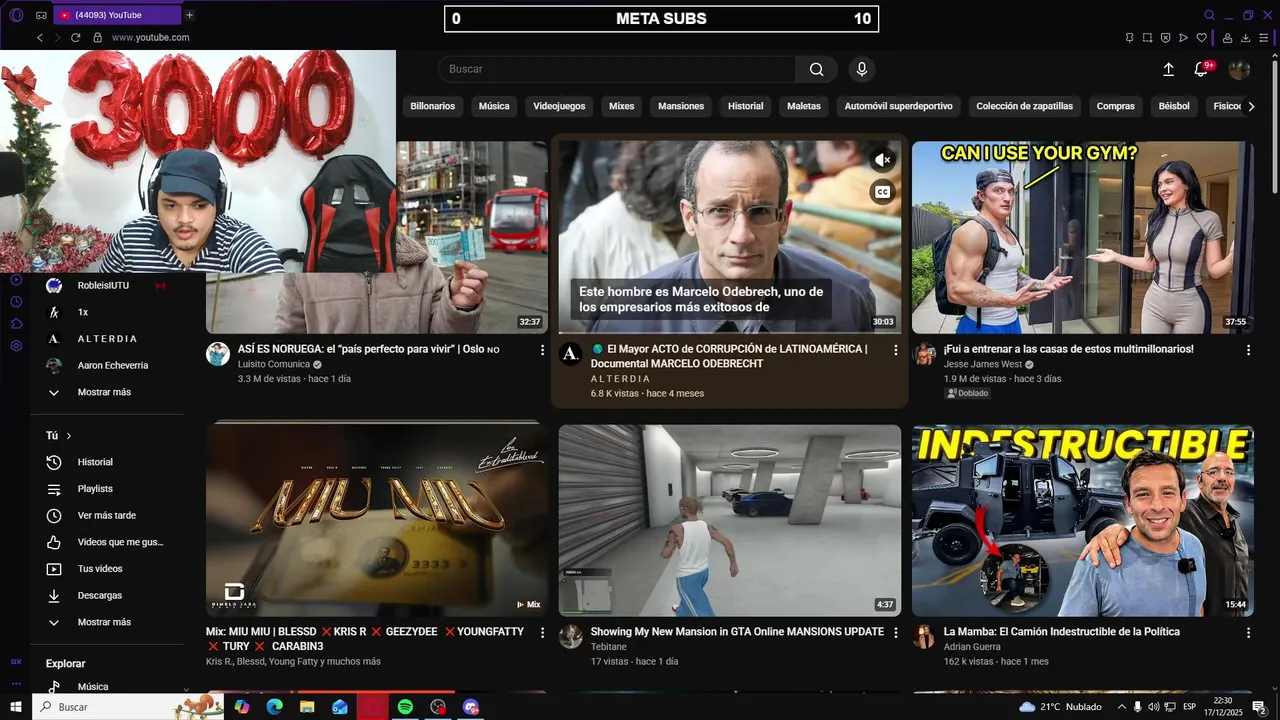Play the GTA Online mansion thumbnail
The height and width of the screenshot is (720, 1280).
click(730, 521)
